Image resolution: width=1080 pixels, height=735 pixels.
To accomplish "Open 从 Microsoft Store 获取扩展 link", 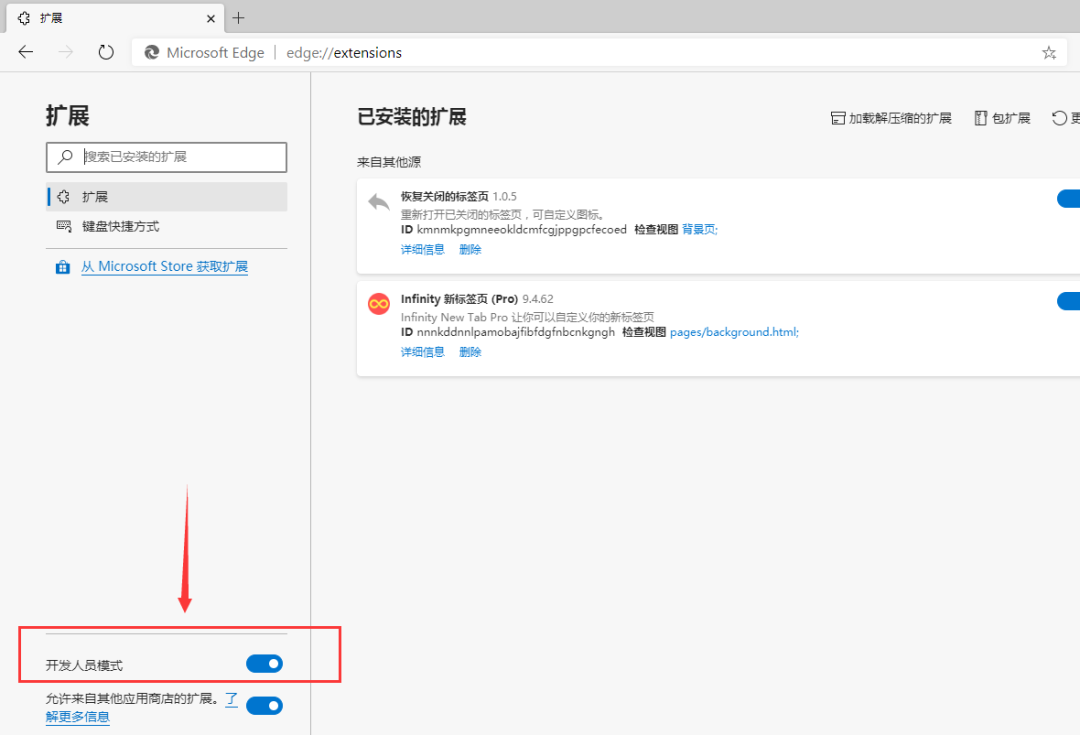I will (x=165, y=267).
